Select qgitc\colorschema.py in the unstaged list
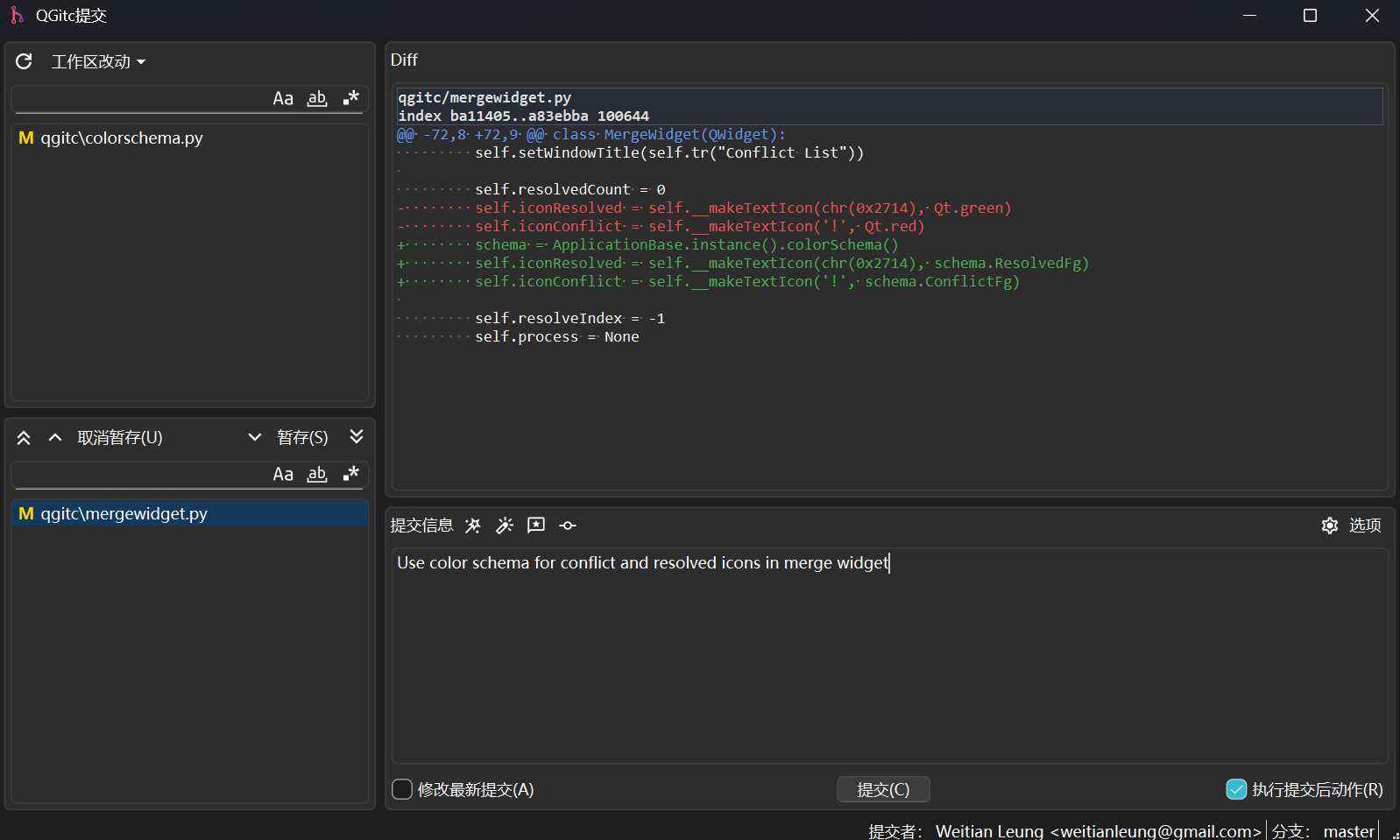 [121, 138]
